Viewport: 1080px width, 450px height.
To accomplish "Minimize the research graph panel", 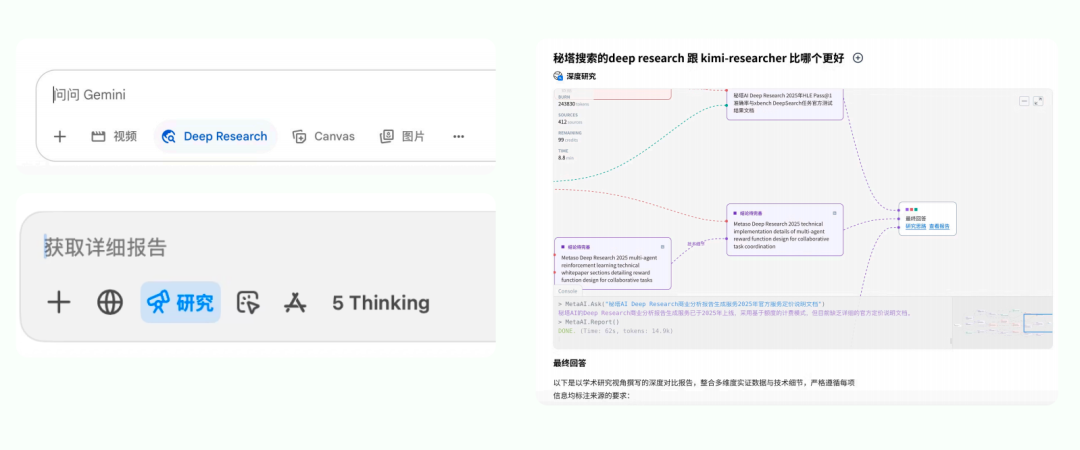I will 1024,101.
